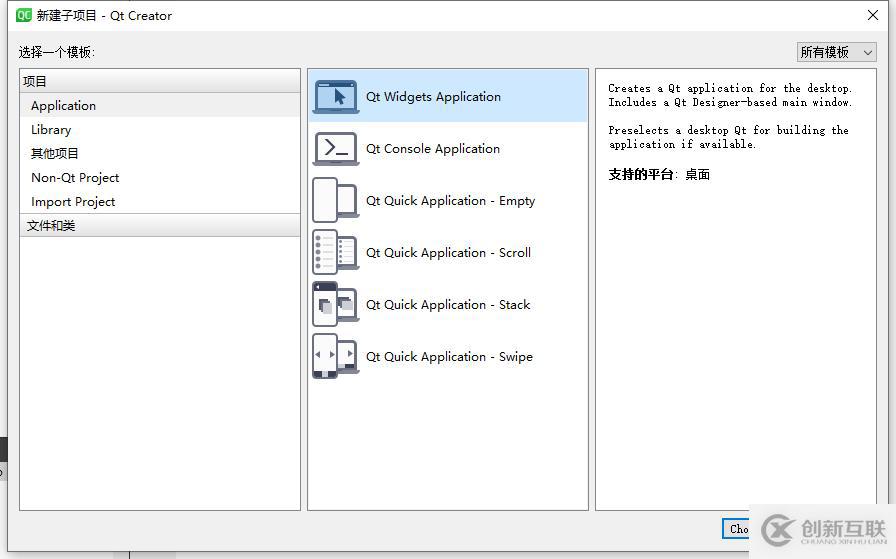Click the Qt Quick Application Swipe icon
This screenshot has width=896, height=559.
click(x=336, y=356)
